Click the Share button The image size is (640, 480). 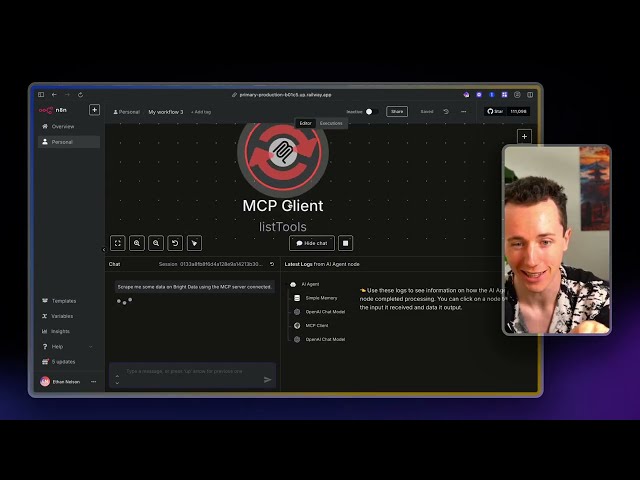[397, 111]
